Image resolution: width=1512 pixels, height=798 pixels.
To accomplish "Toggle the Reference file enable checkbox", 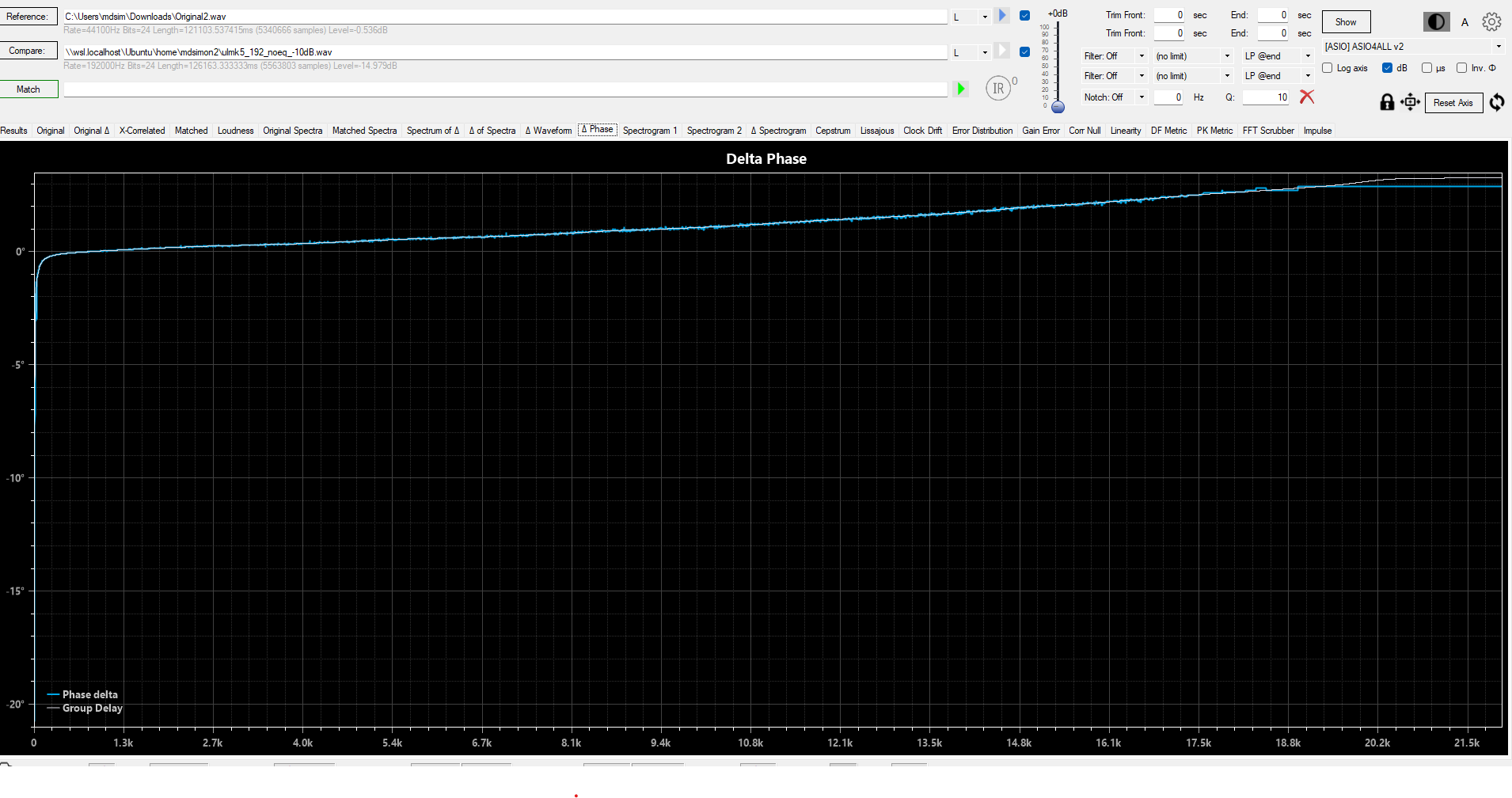I will click(x=1024, y=16).
